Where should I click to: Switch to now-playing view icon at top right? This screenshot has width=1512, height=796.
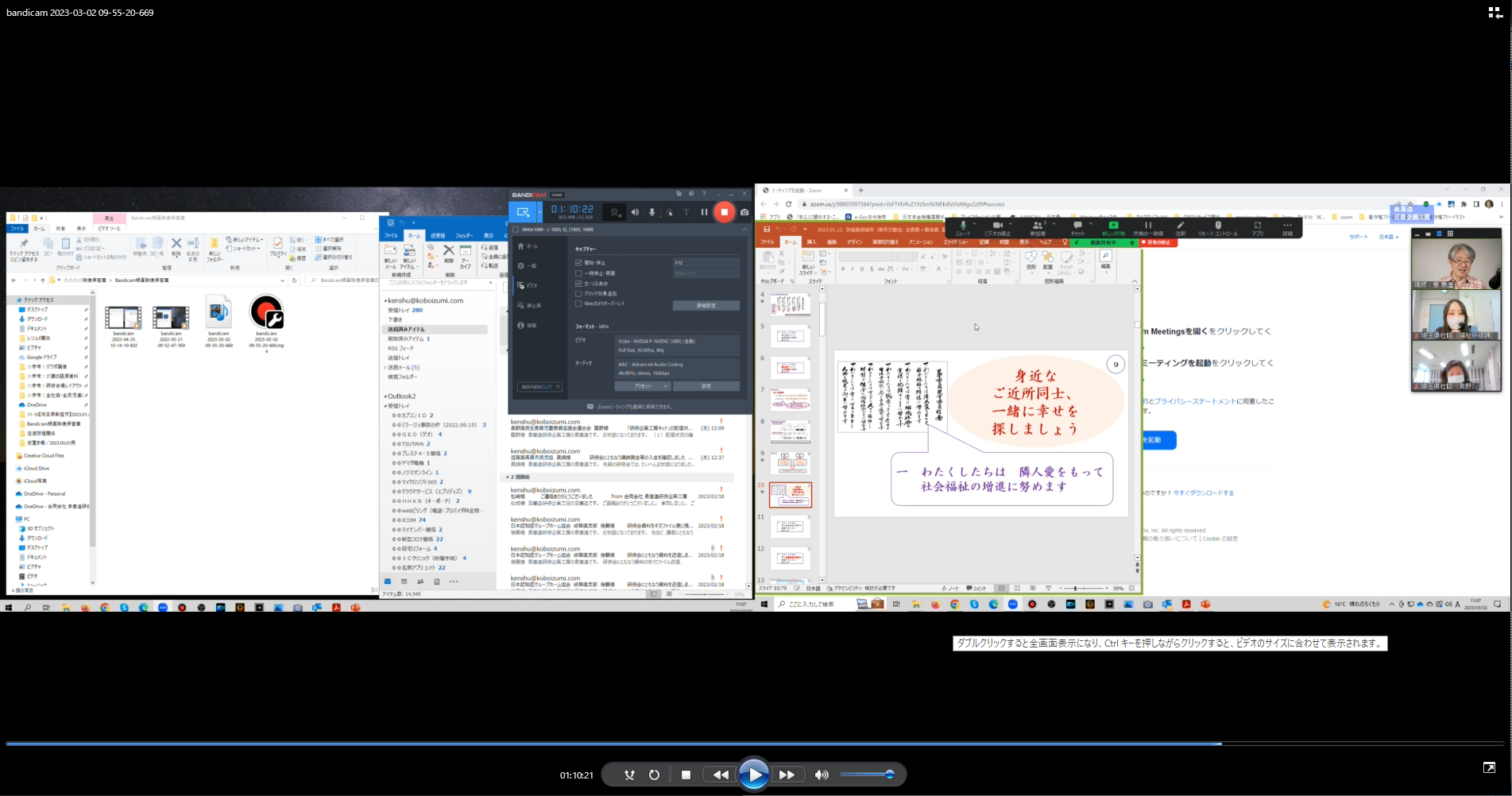coord(1495,13)
